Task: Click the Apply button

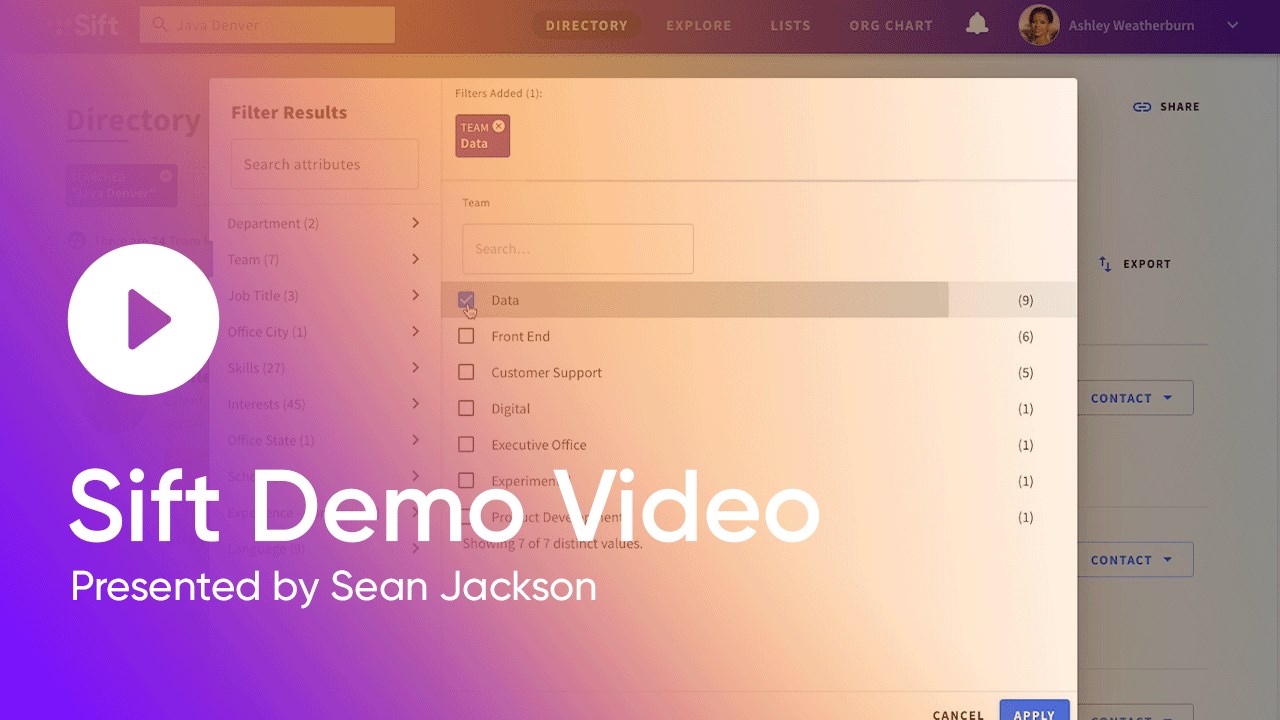Action: point(1034,712)
